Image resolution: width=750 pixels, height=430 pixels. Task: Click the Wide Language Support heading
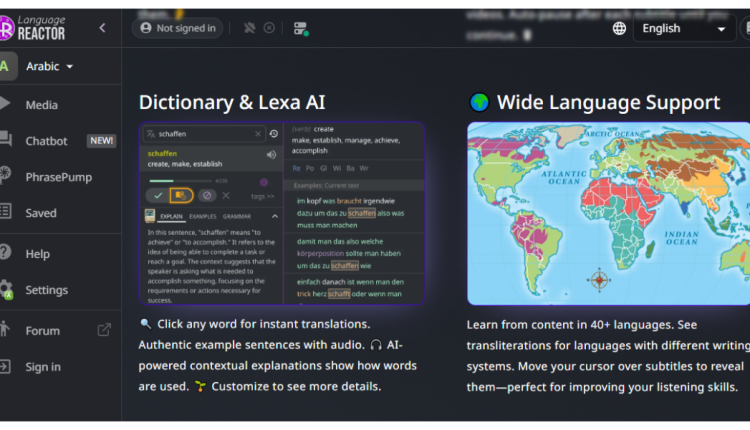tap(608, 102)
